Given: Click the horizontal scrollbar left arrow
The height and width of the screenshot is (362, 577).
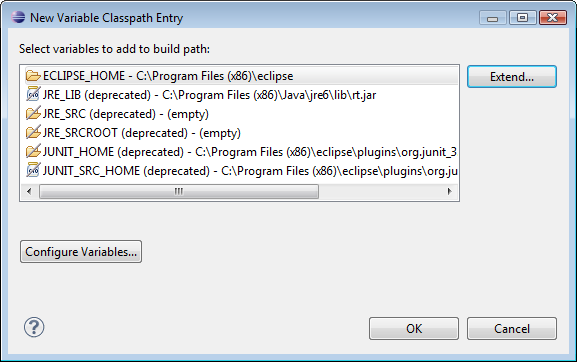Looking at the screenshot, I should [29, 191].
